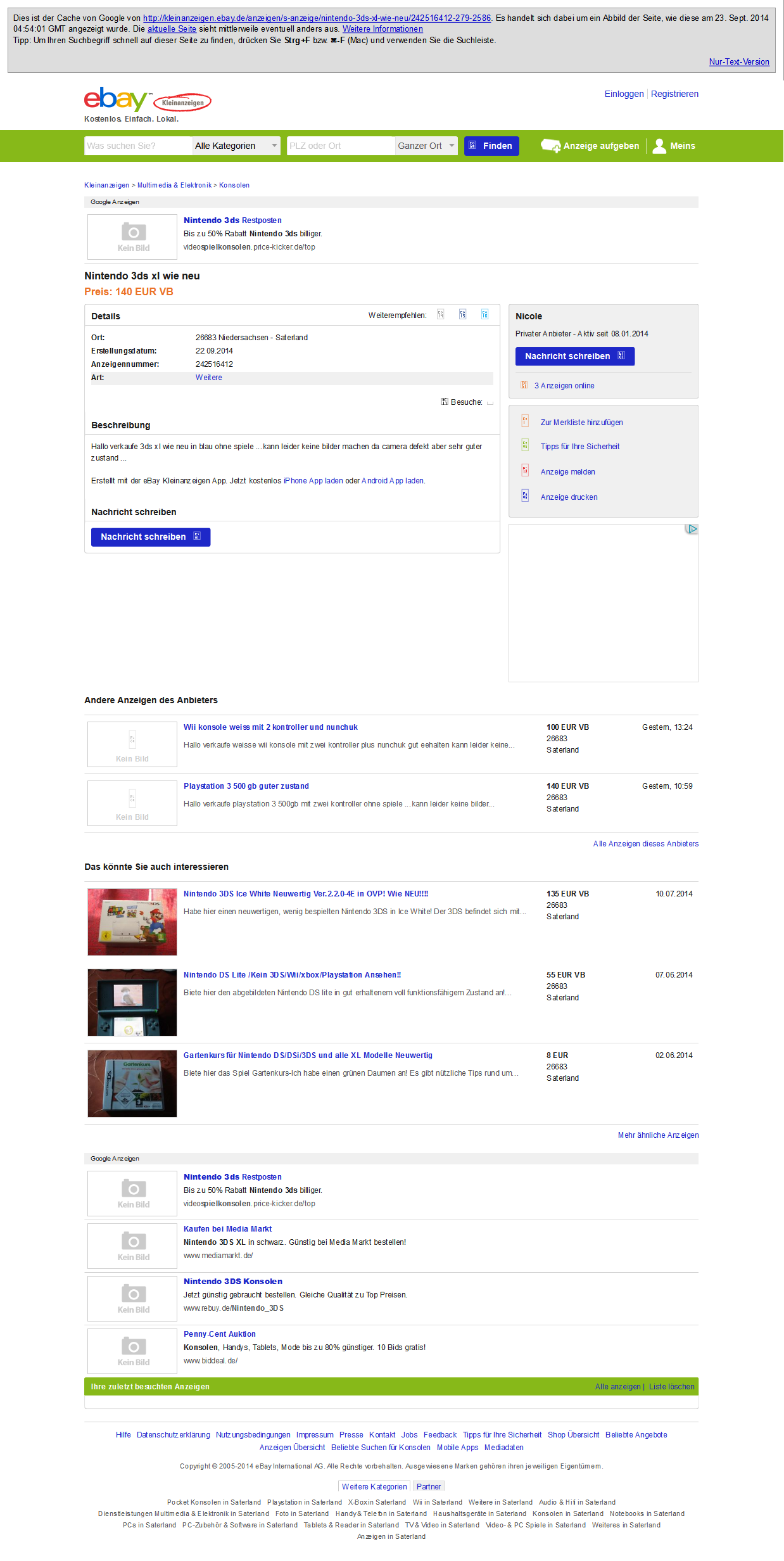Click the Hilfe footer link
The height and width of the screenshot is (1561, 784).
click(123, 1435)
